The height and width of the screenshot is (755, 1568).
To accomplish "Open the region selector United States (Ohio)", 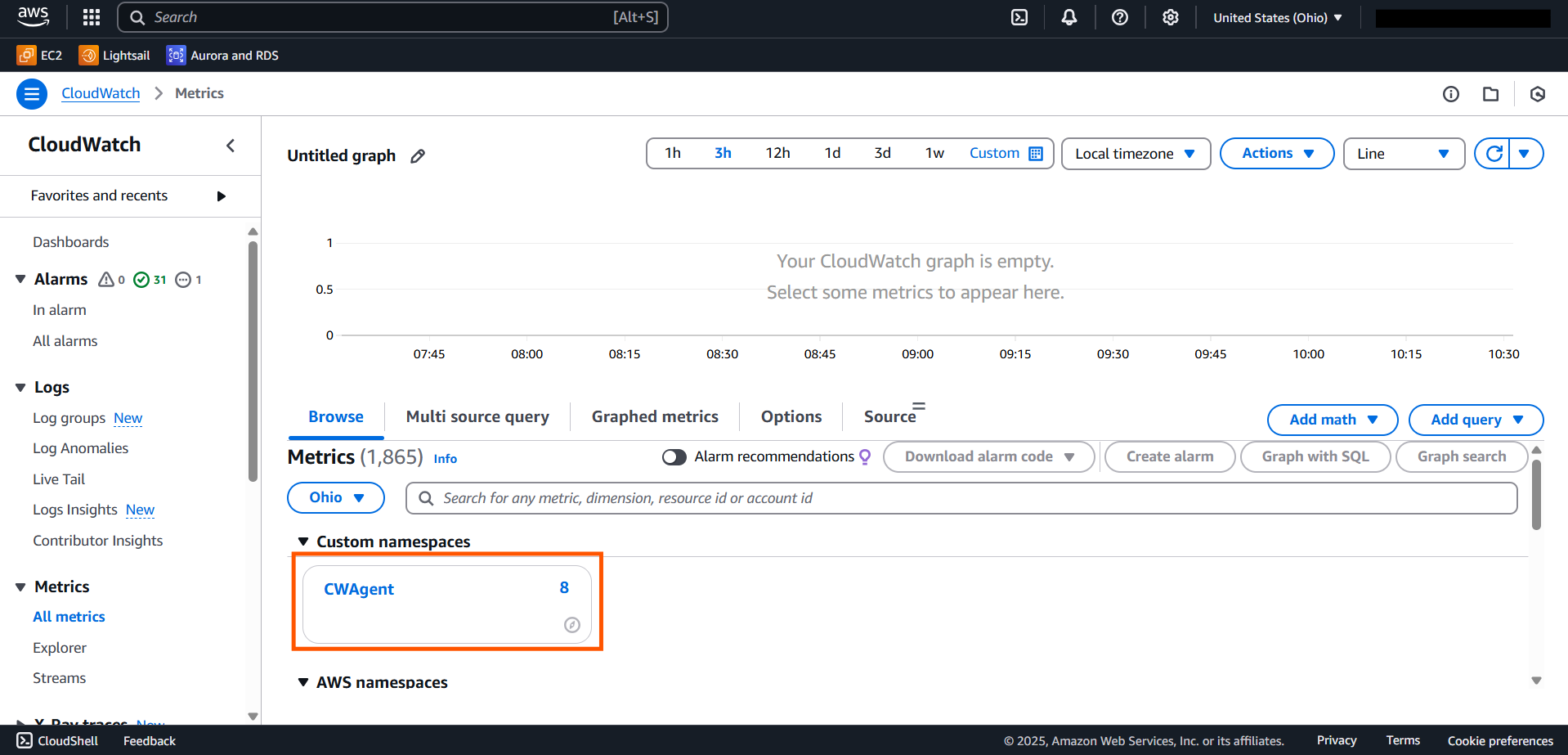I will [x=1278, y=17].
